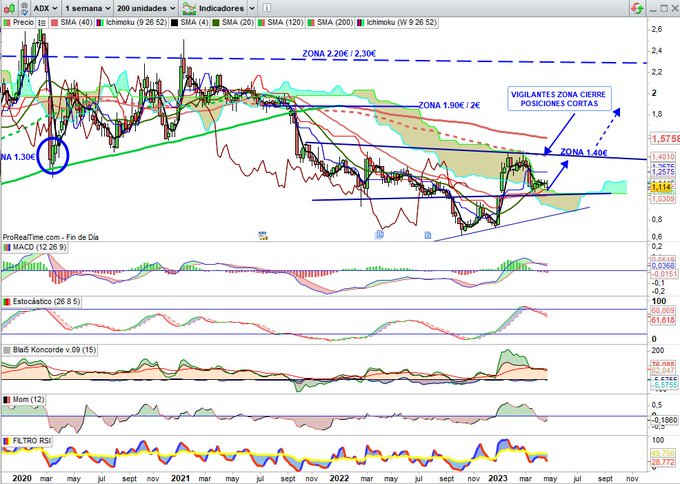680x484 pixels.
Task: Click the Precio color icon
Action: pyautogui.click(x=7, y=22)
